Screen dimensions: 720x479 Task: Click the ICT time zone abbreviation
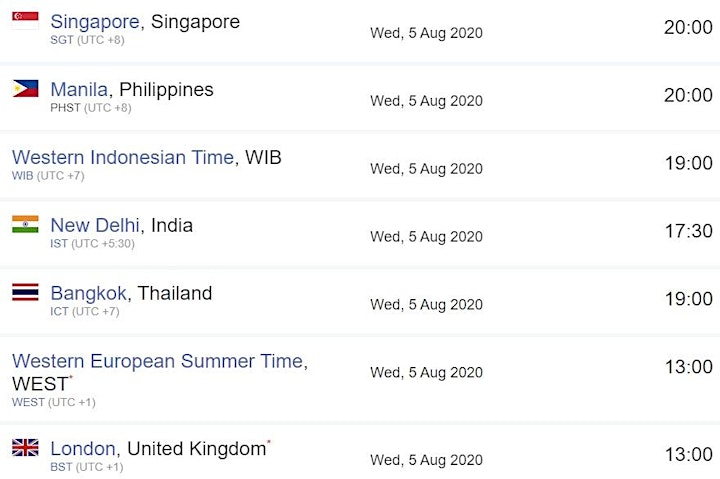[59, 311]
